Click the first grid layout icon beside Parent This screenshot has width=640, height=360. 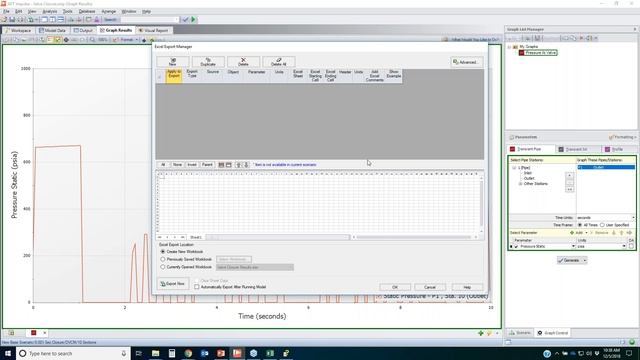pyautogui.click(x=221, y=165)
